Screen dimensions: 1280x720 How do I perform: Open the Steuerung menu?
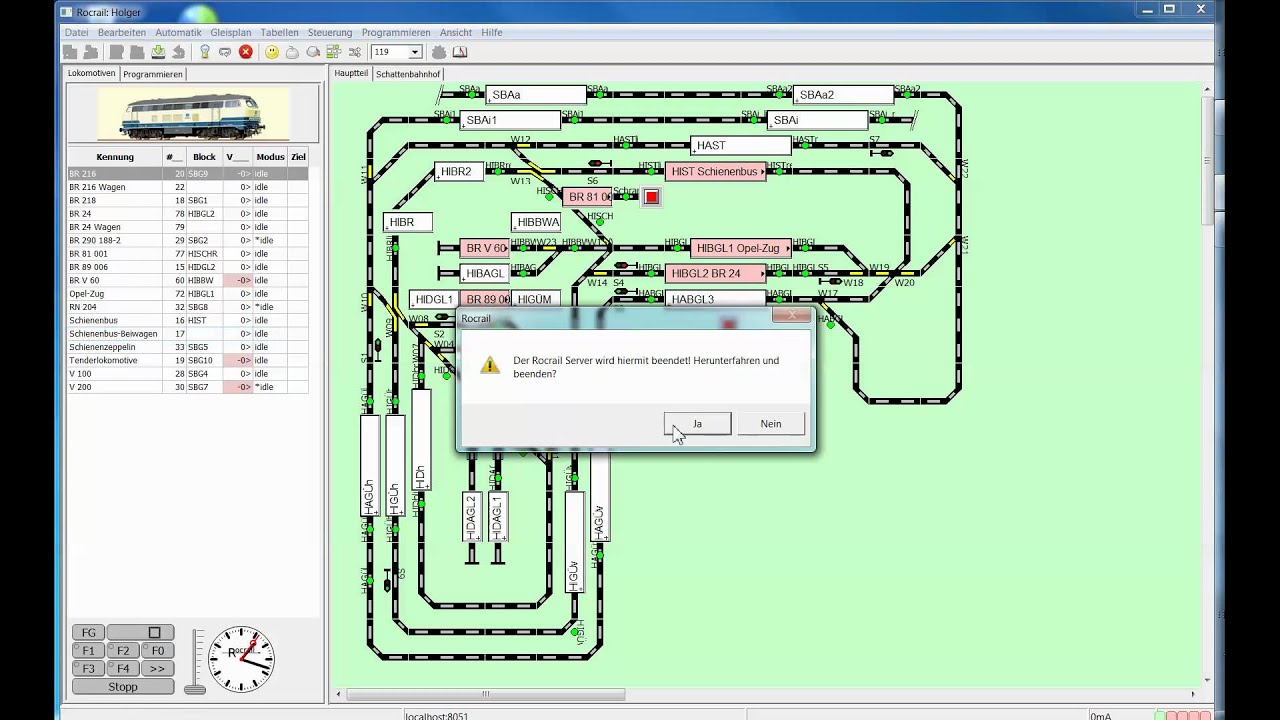330,32
